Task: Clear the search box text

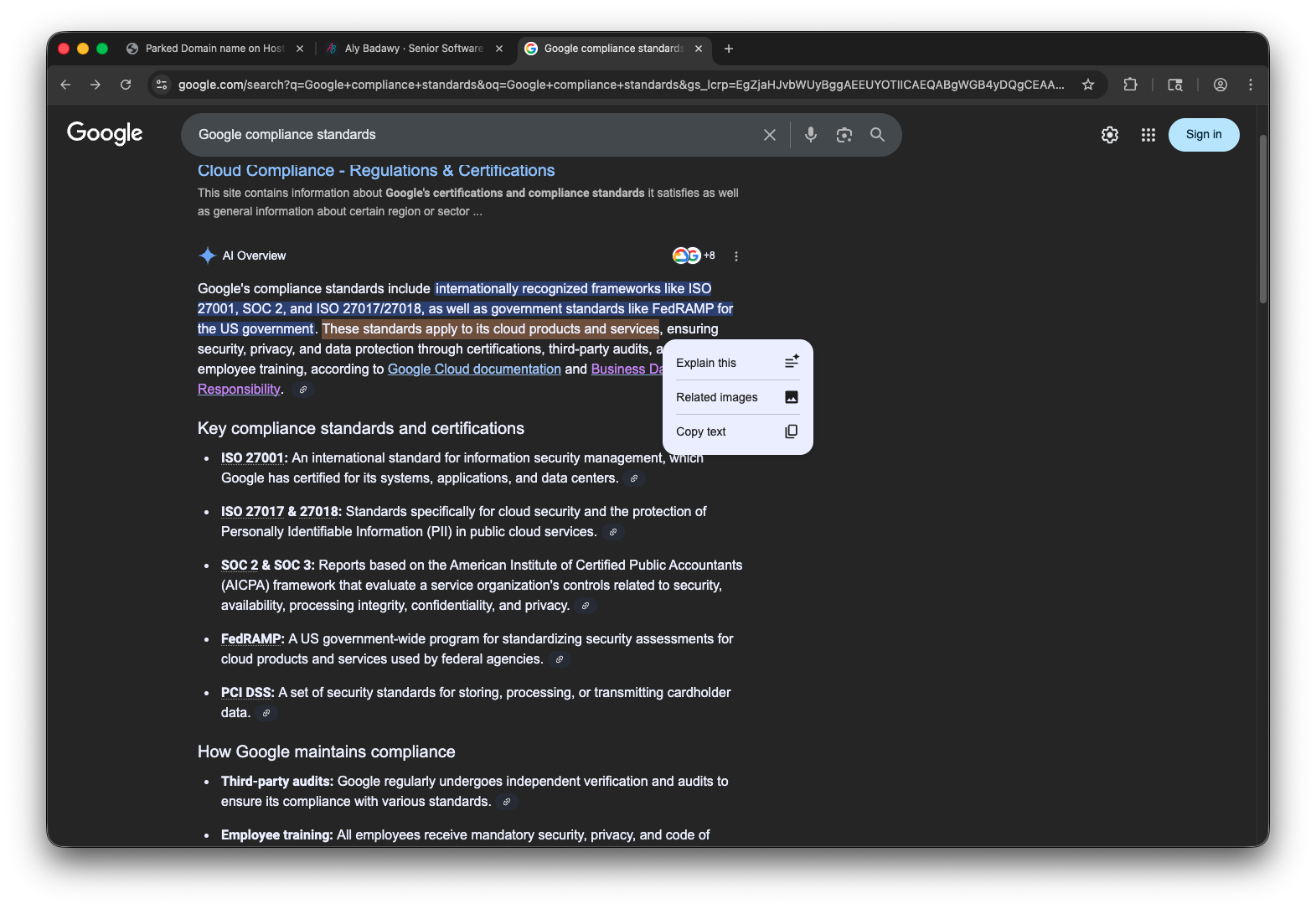Action: (769, 135)
